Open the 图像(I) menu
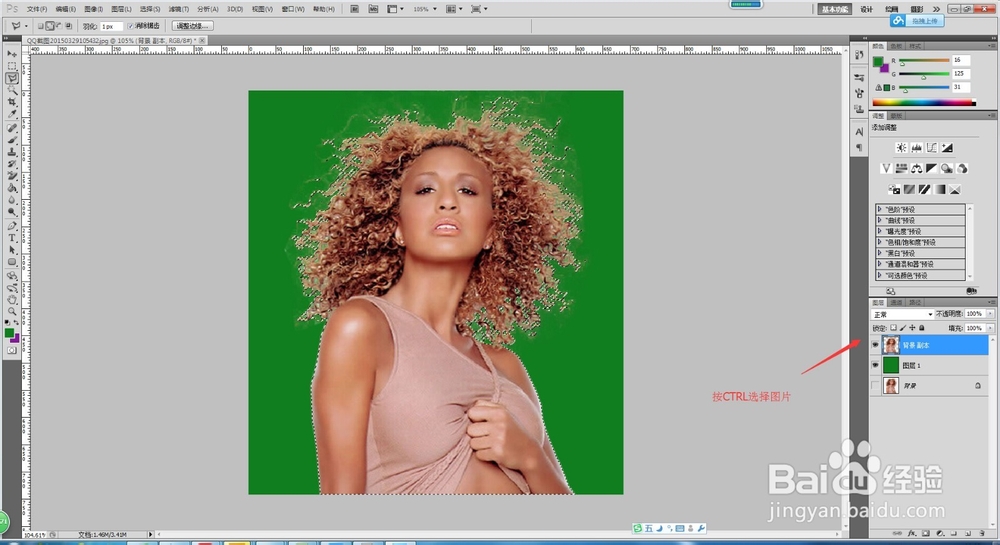Screen dimensions: 1000x545 93,9
